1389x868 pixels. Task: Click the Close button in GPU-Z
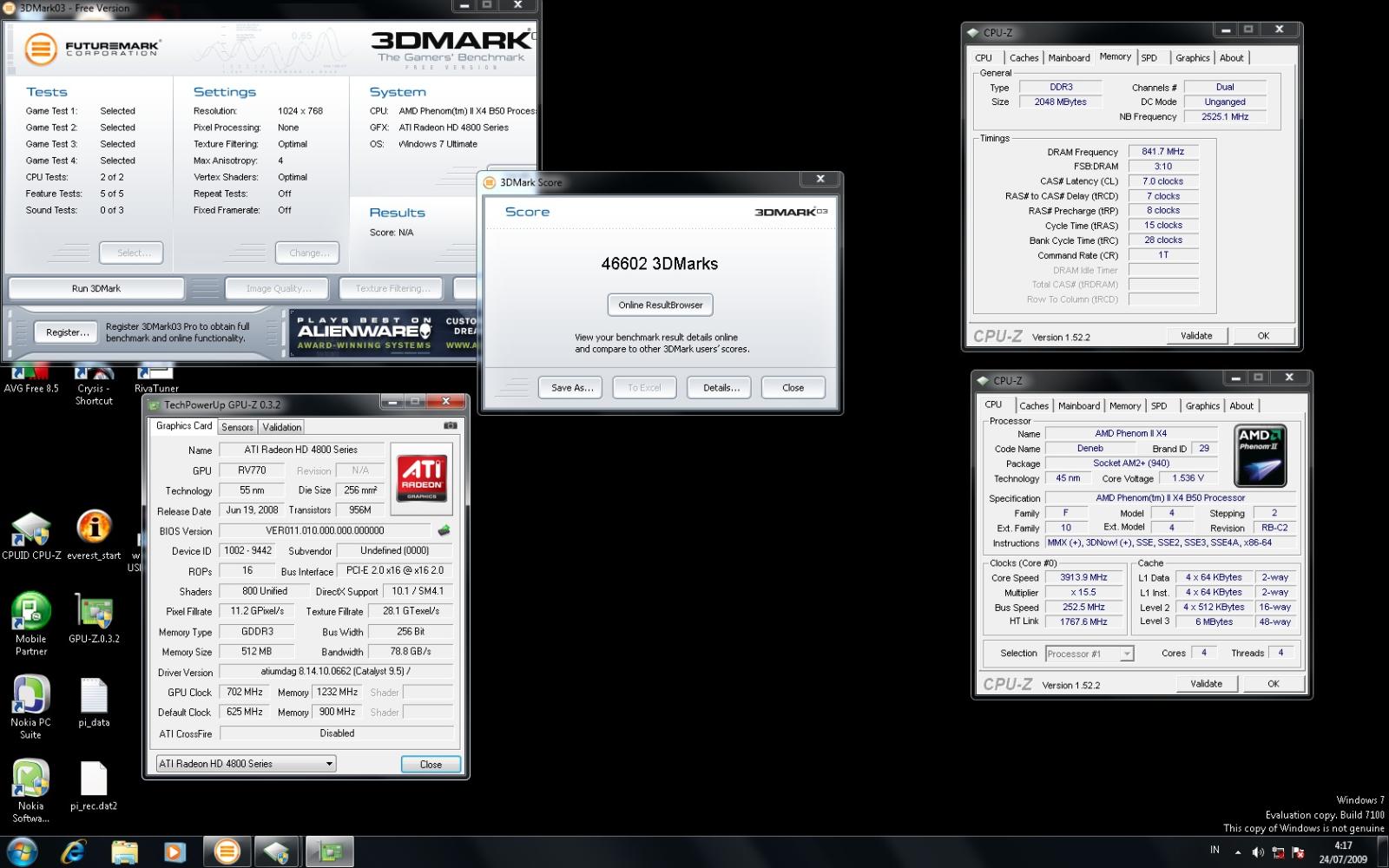click(x=431, y=765)
